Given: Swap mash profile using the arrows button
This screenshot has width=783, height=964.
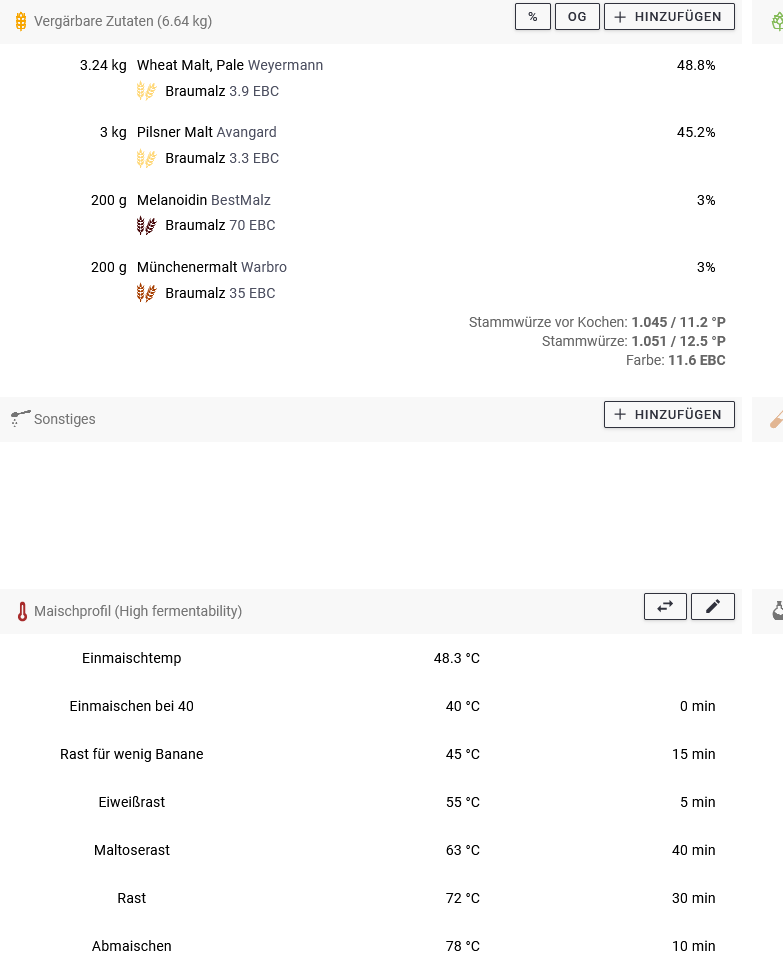Looking at the screenshot, I should pos(665,606).
